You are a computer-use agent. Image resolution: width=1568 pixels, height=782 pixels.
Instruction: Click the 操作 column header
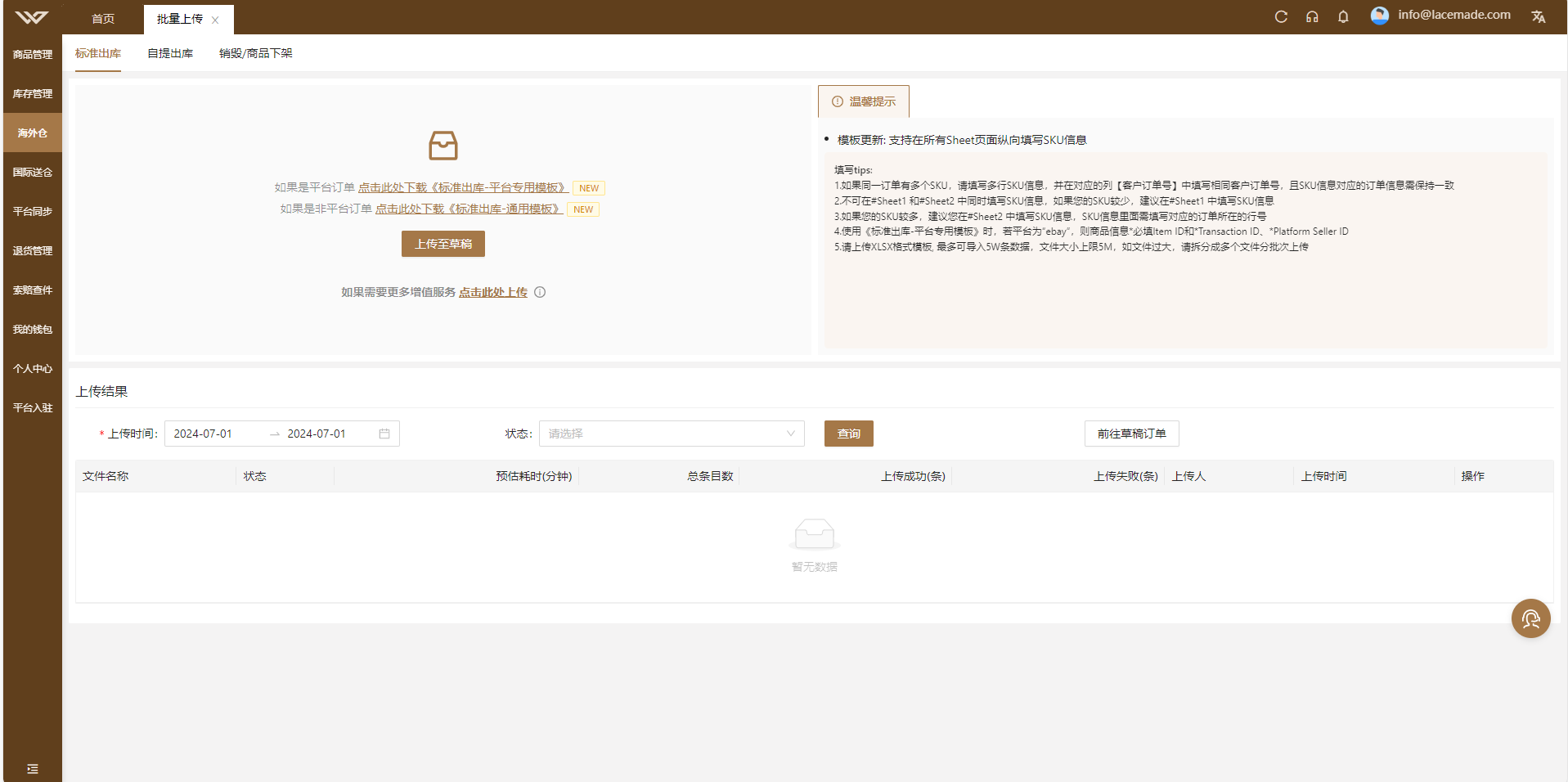point(1473,476)
